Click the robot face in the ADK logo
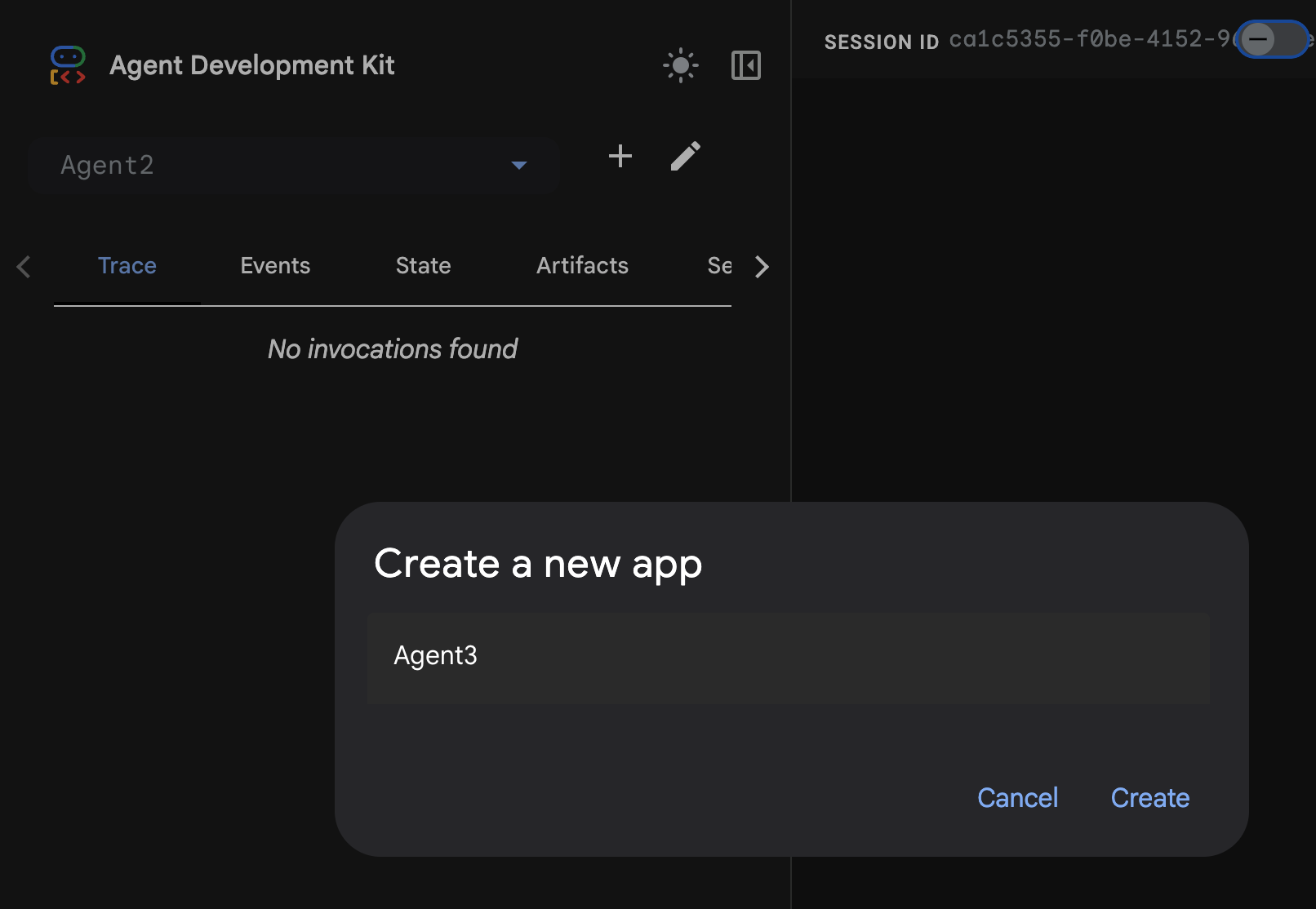Image resolution: width=1316 pixels, height=909 pixels. [68, 58]
